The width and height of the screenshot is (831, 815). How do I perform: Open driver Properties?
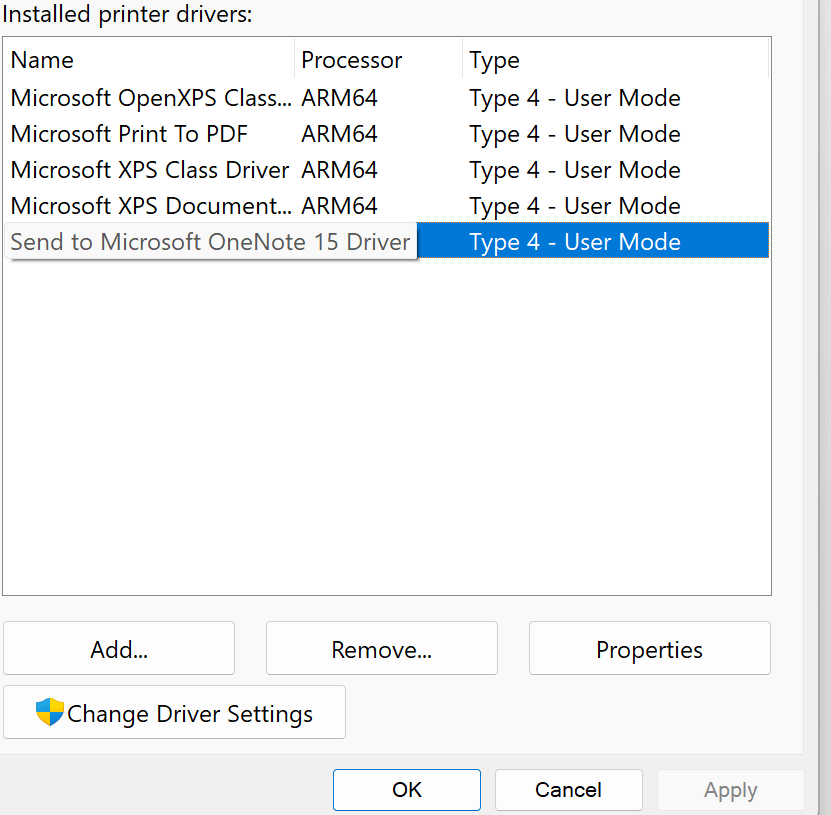(x=650, y=648)
